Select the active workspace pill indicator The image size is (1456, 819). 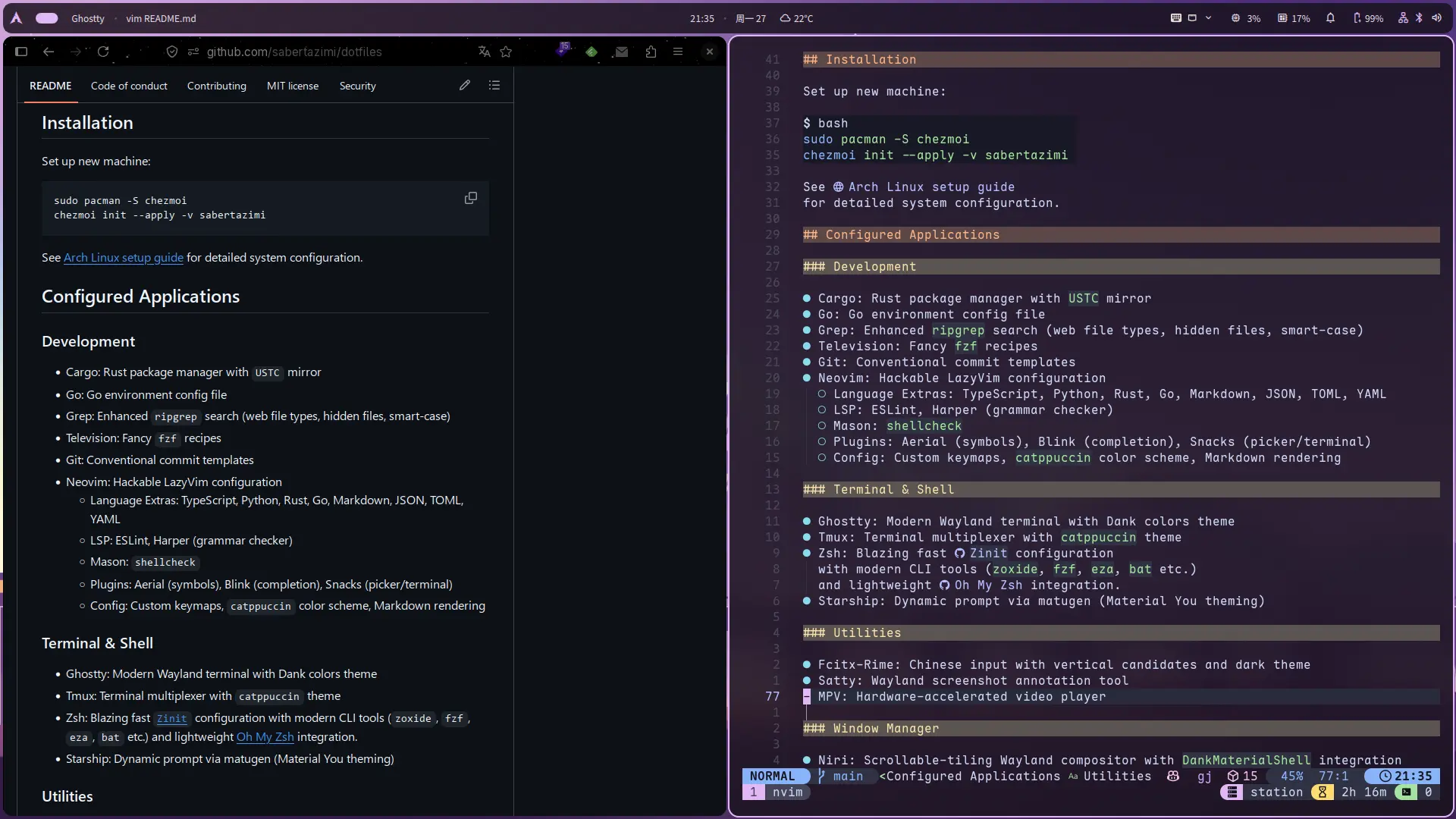tap(47, 18)
